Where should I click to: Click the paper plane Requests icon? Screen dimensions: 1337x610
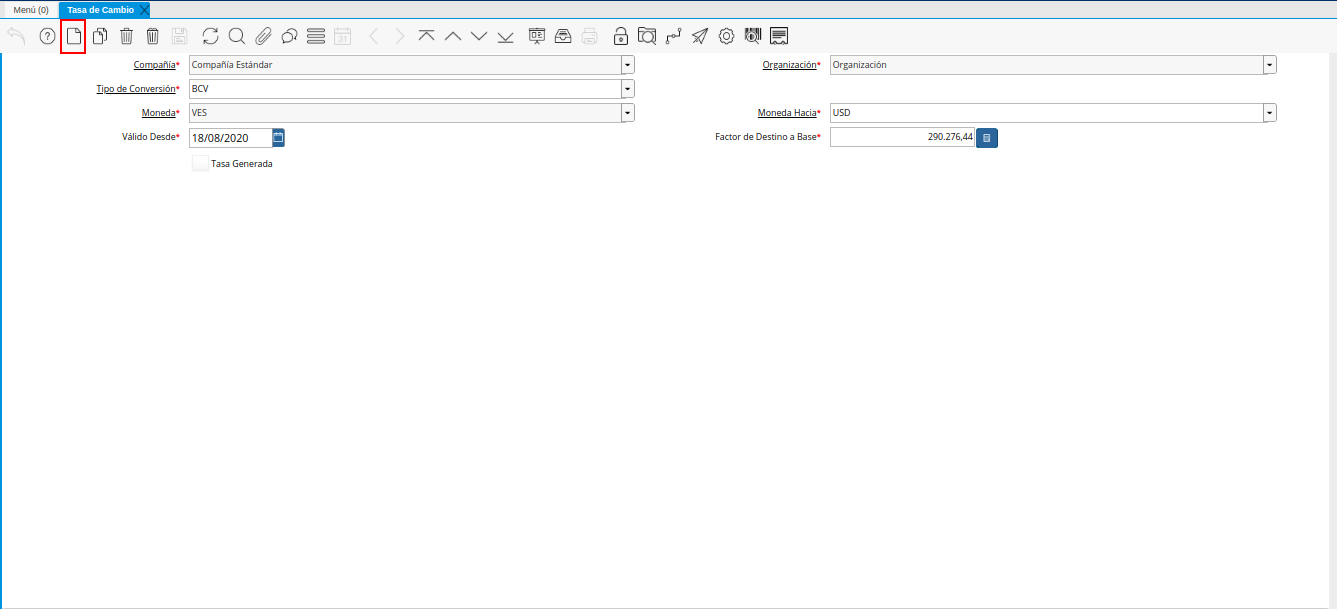[700, 37]
